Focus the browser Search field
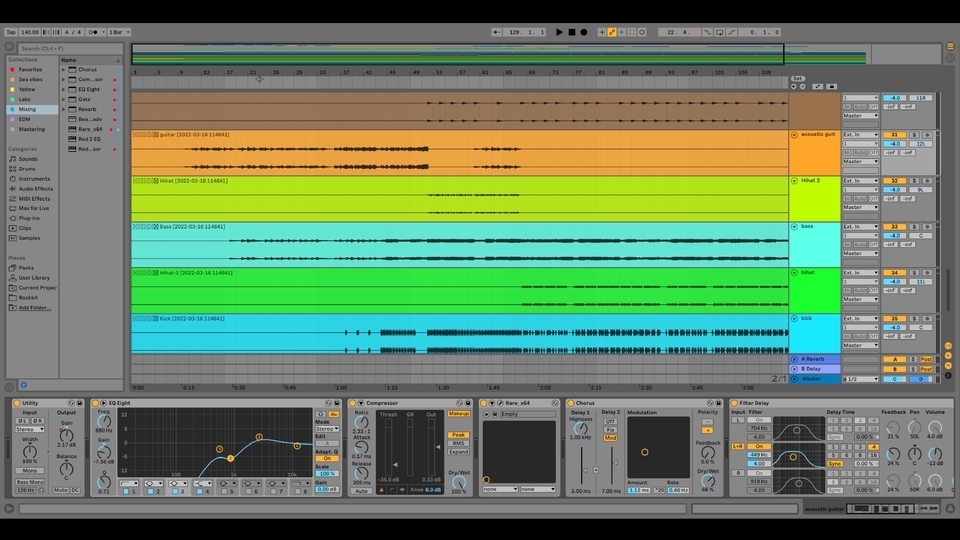Screen dimensions: 960x540 [70, 48]
